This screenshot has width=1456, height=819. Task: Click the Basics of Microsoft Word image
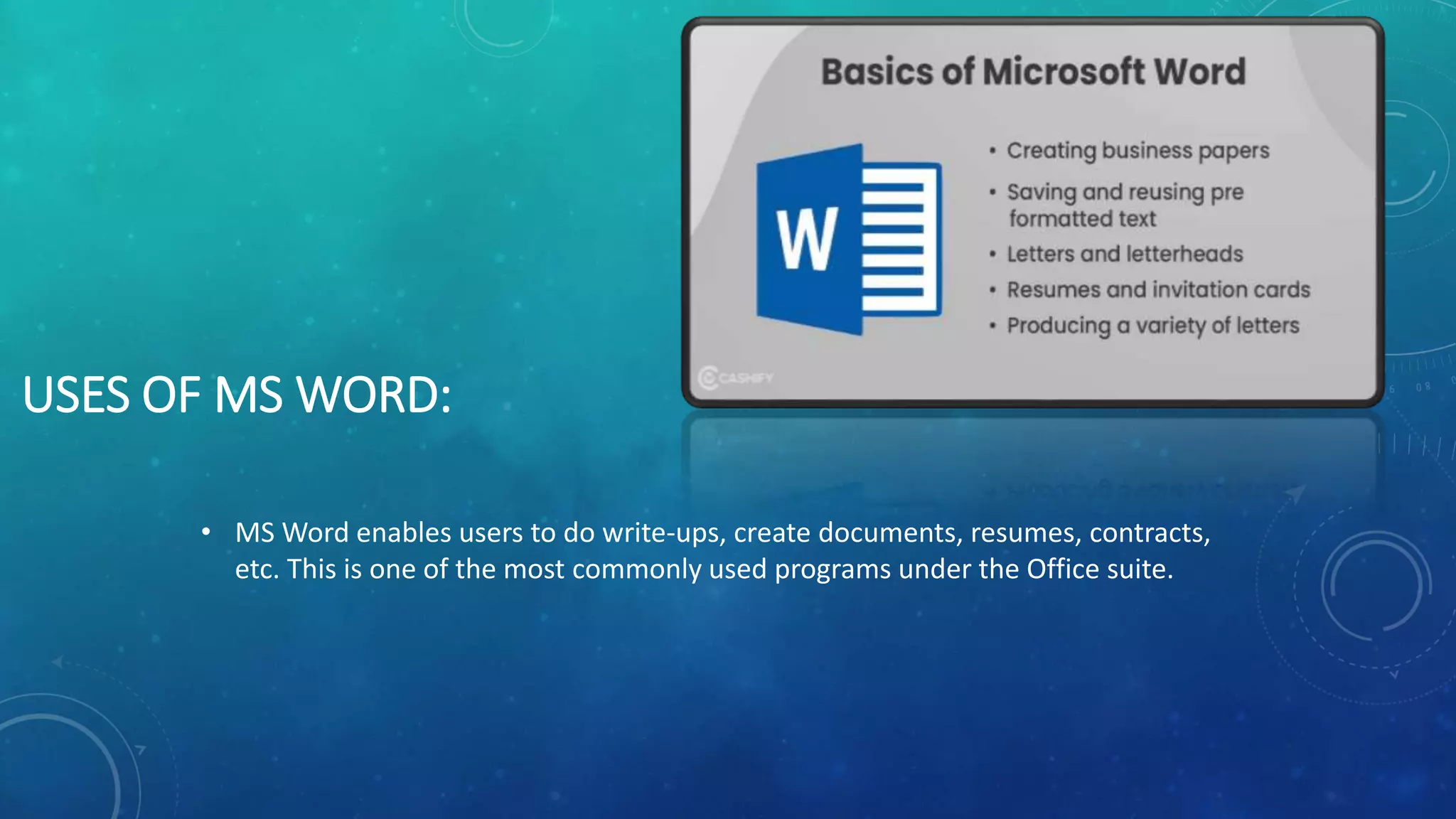pos(1032,213)
